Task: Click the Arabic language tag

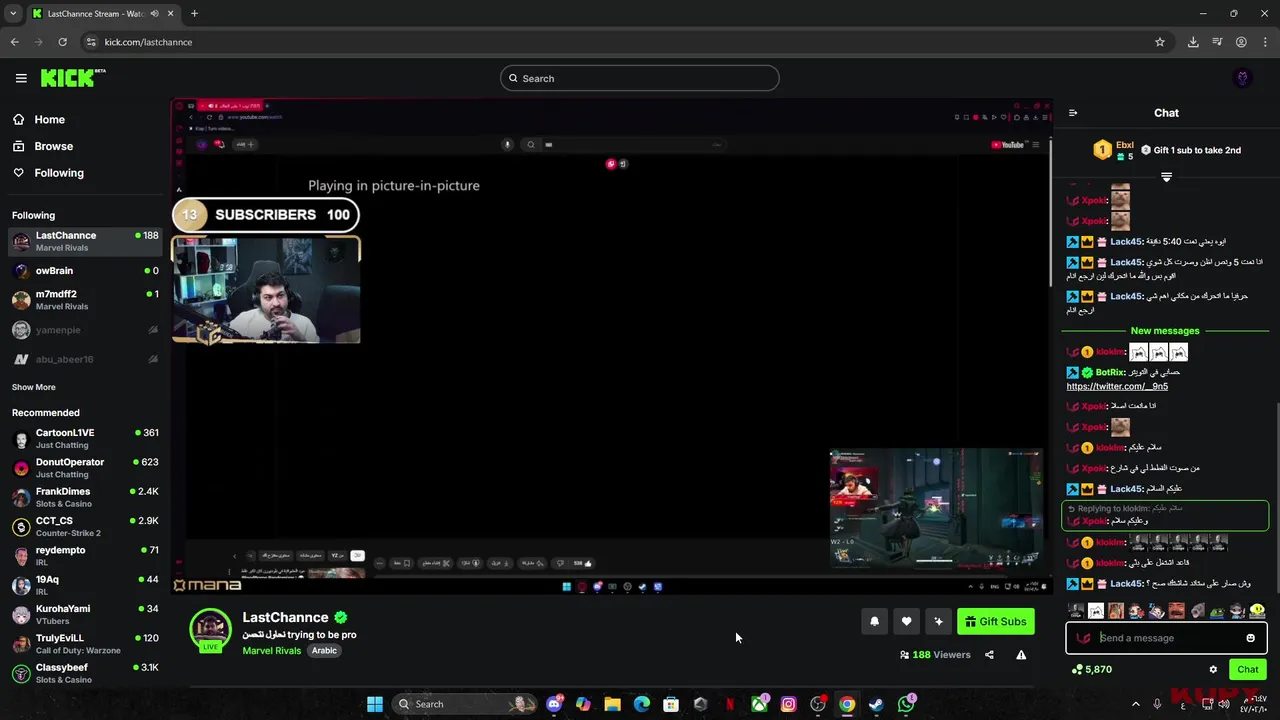Action: (x=324, y=651)
